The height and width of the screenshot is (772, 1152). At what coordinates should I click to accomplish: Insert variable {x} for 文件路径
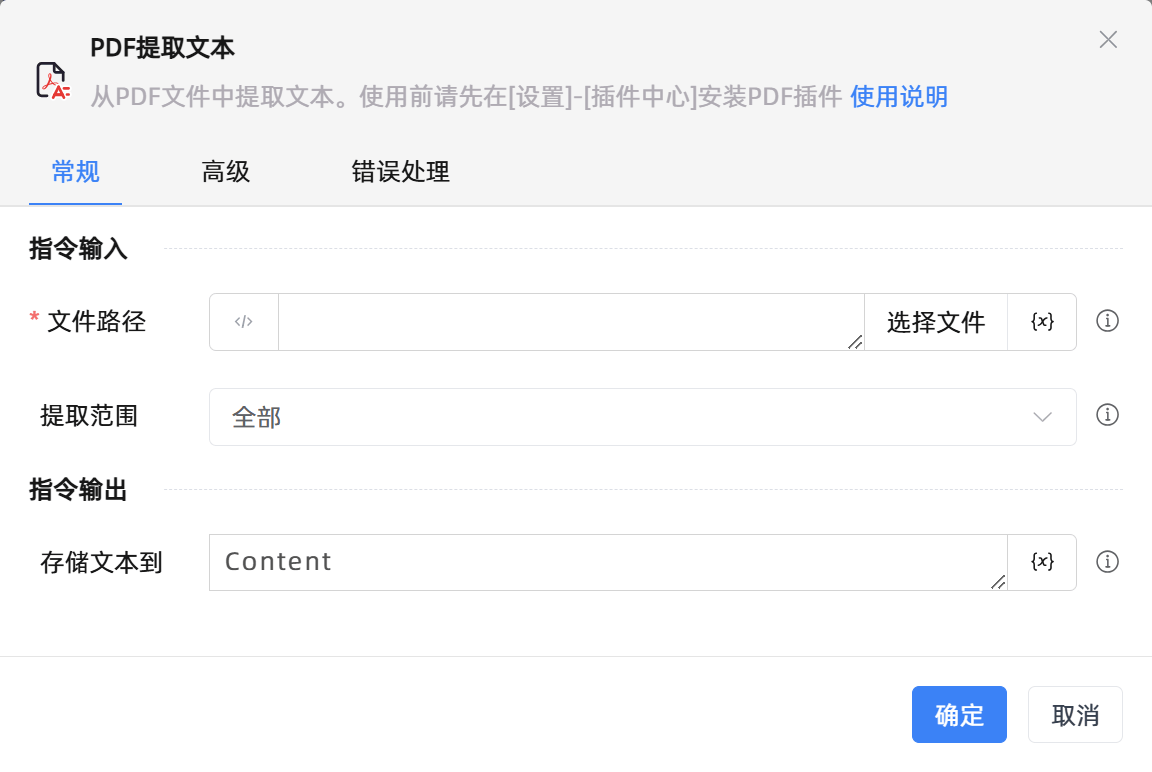[1042, 322]
